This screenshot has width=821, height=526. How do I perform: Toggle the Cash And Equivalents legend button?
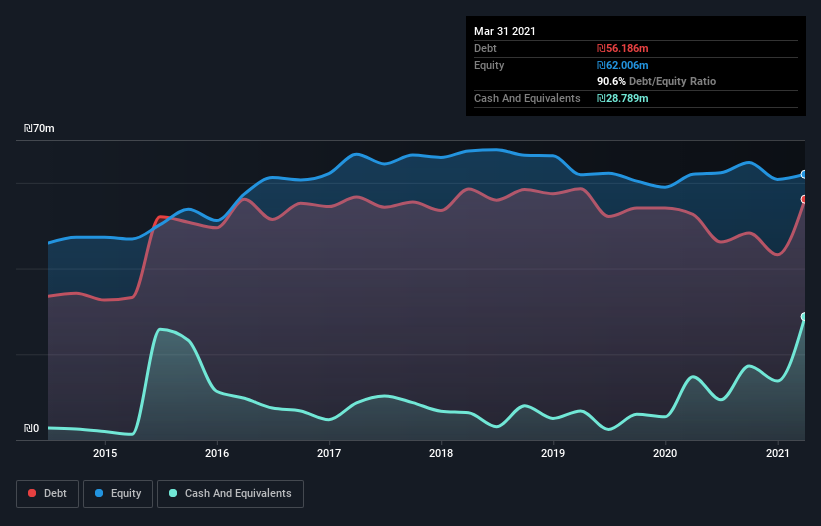tap(230, 494)
